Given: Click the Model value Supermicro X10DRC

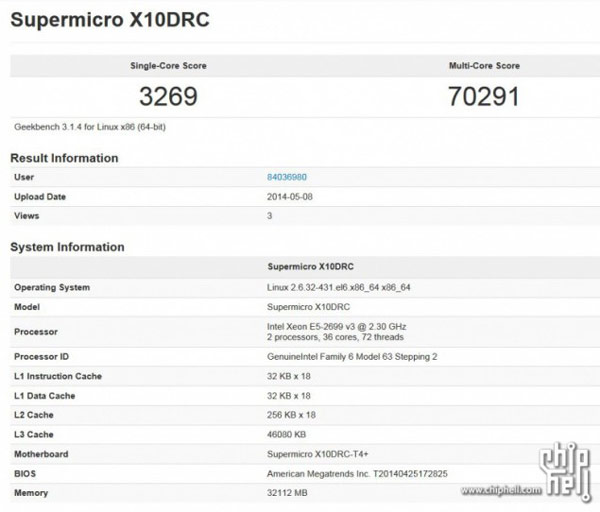Looking at the screenshot, I should click(x=308, y=307).
